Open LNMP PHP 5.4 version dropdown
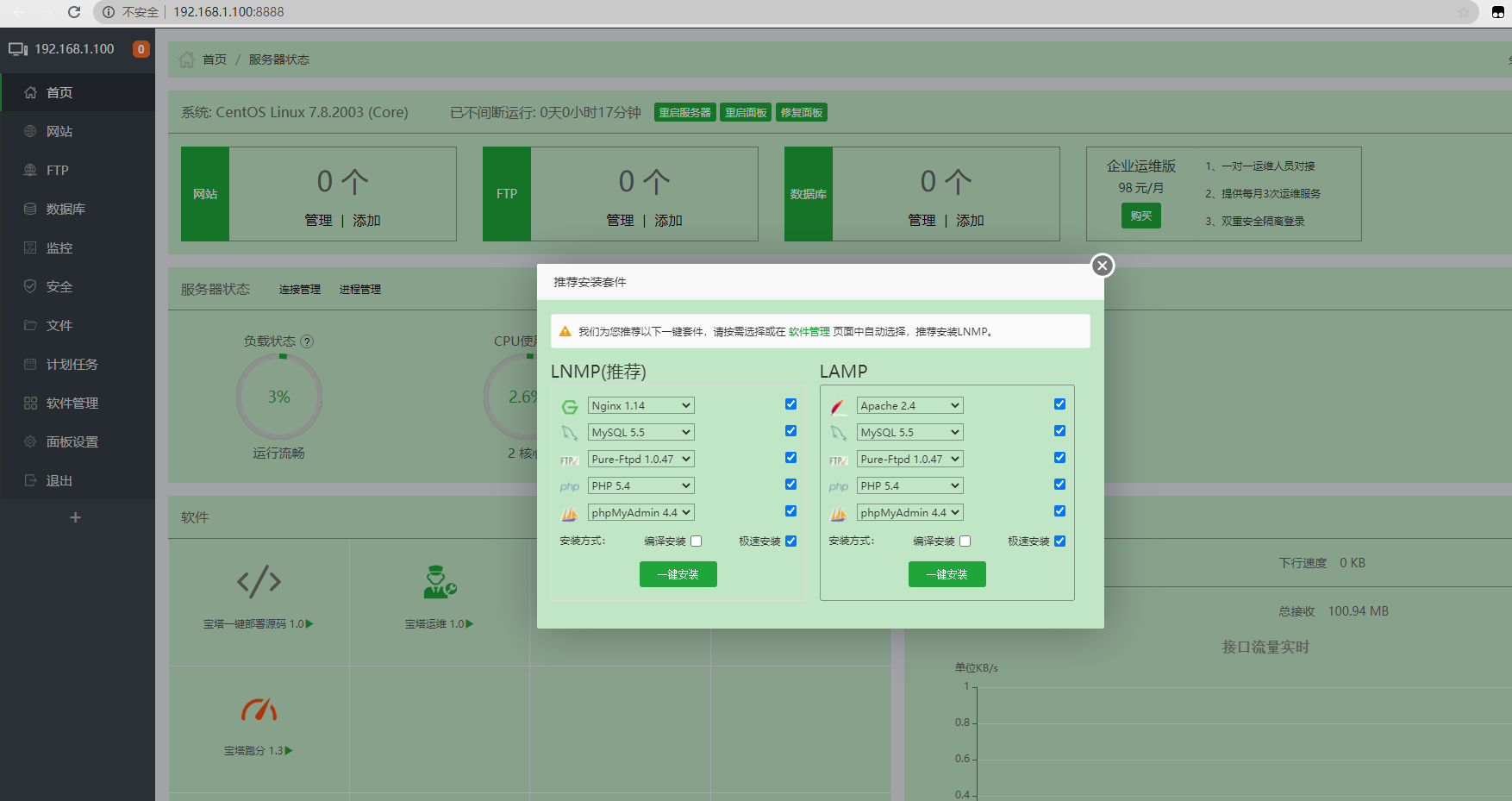This screenshot has width=1512, height=801. [640, 485]
